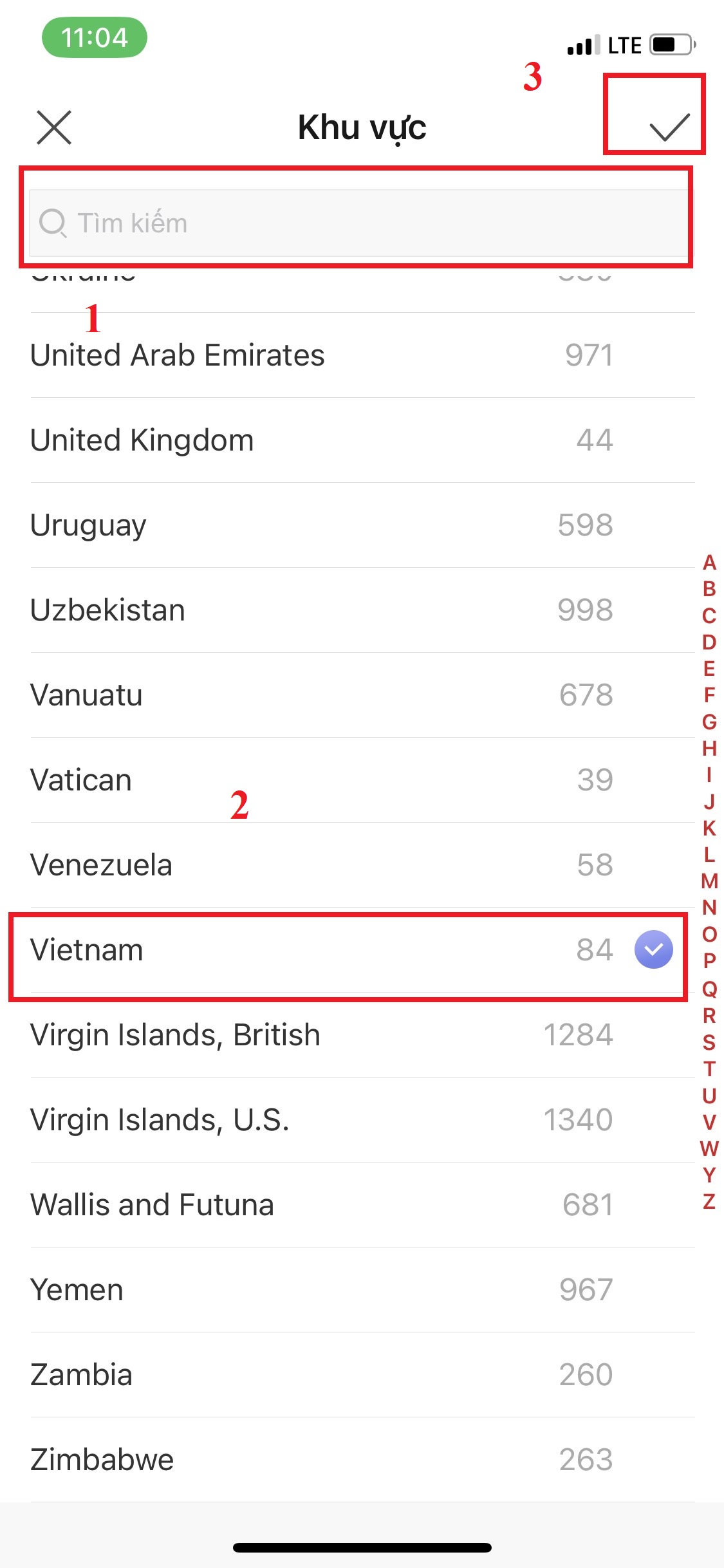Confirm region with the checkmark icon
The width and height of the screenshot is (724, 1568).
point(669,127)
